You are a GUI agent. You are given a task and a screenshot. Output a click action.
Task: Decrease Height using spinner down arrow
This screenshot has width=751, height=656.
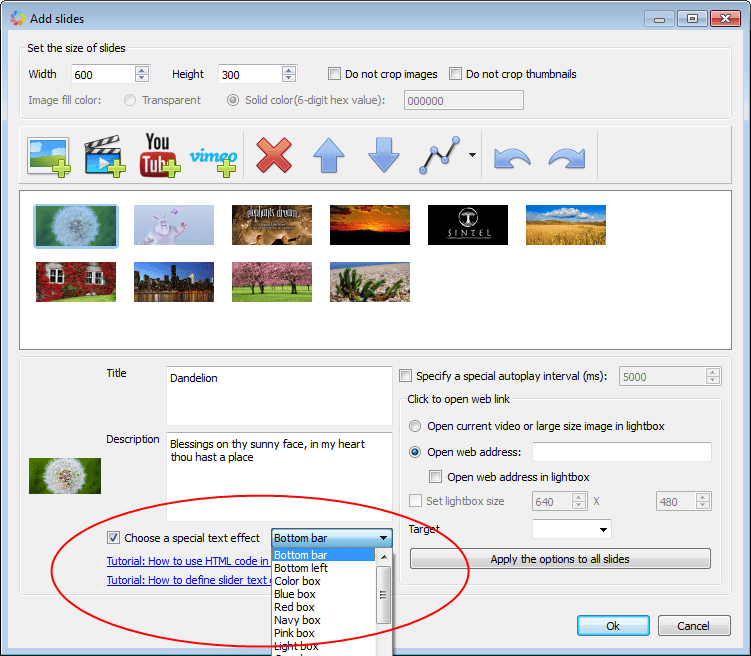289,79
